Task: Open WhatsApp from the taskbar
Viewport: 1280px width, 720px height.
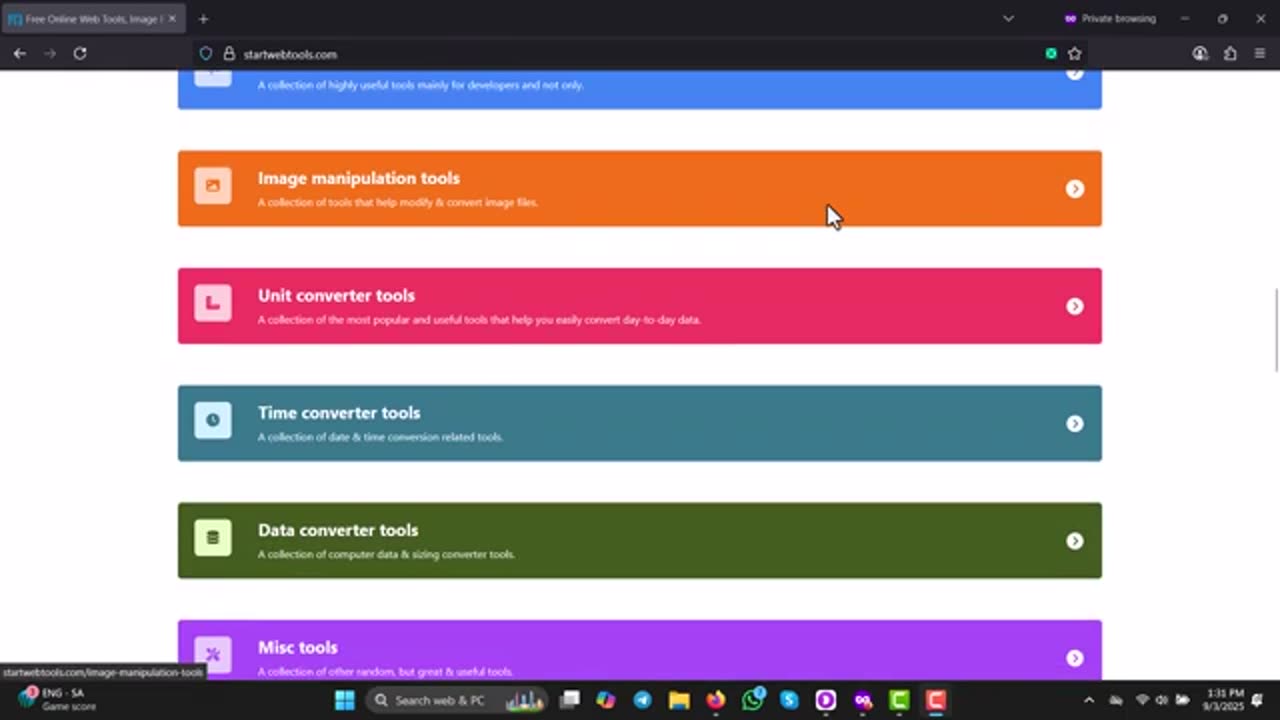Action: point(753,700)
